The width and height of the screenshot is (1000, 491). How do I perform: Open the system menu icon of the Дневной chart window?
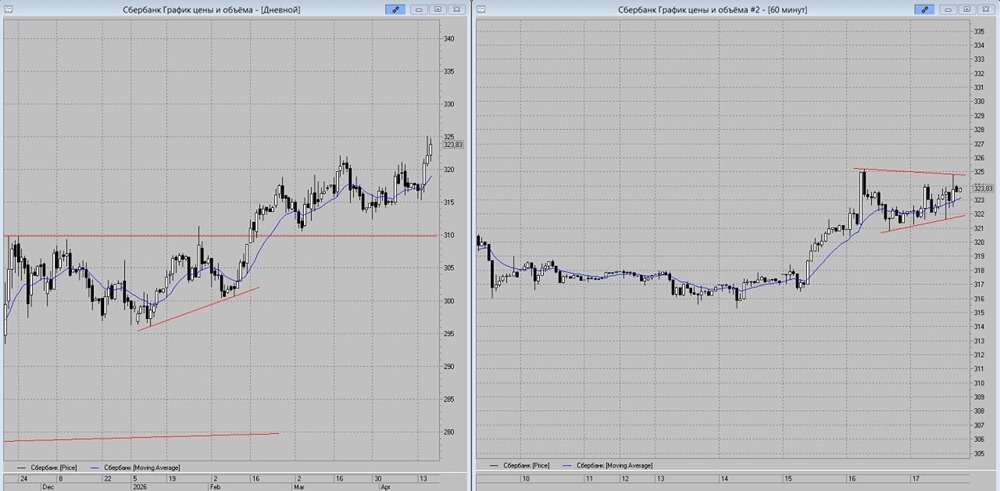(x=9, y=10)
